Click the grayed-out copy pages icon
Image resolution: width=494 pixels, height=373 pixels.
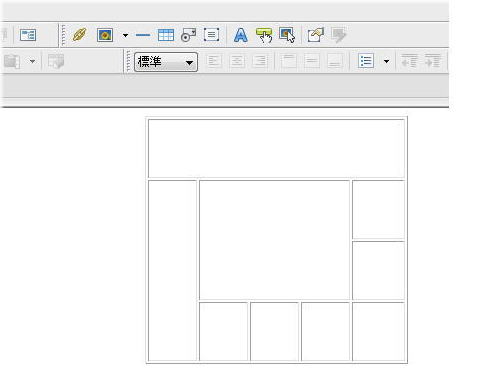tap(56, 61)
